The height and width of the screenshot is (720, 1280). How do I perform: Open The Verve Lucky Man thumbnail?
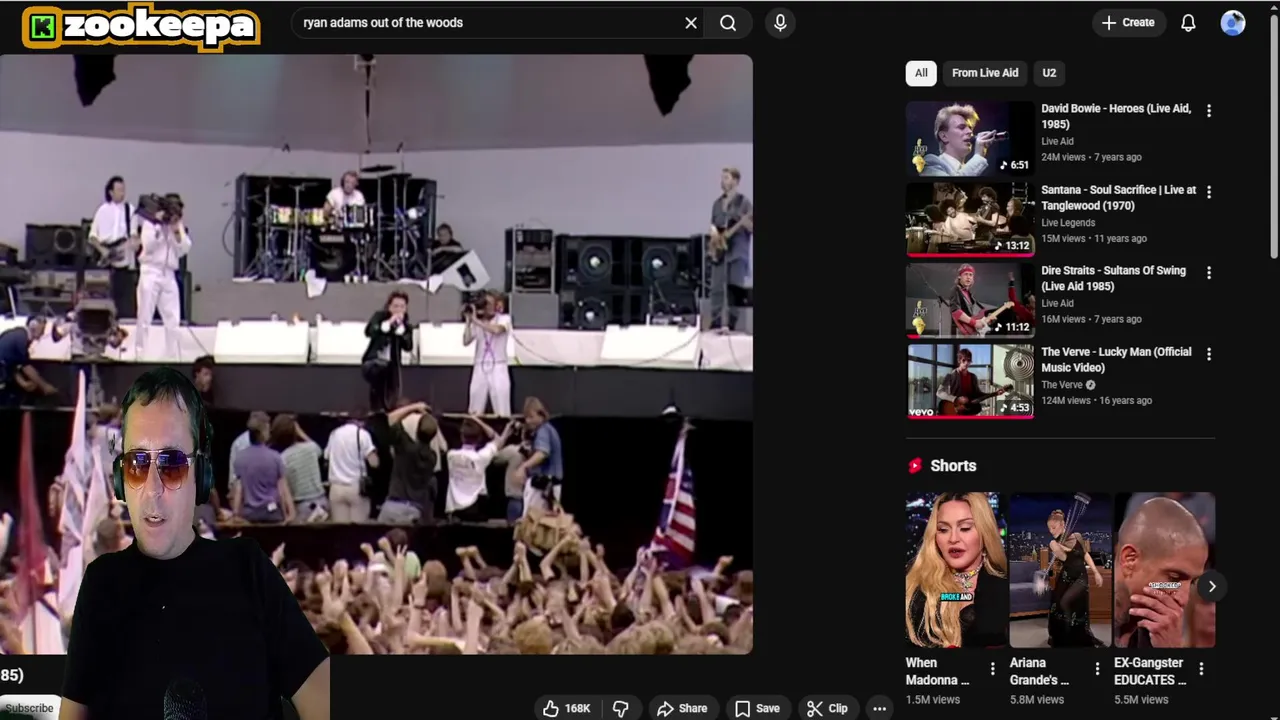coord(970,381)
